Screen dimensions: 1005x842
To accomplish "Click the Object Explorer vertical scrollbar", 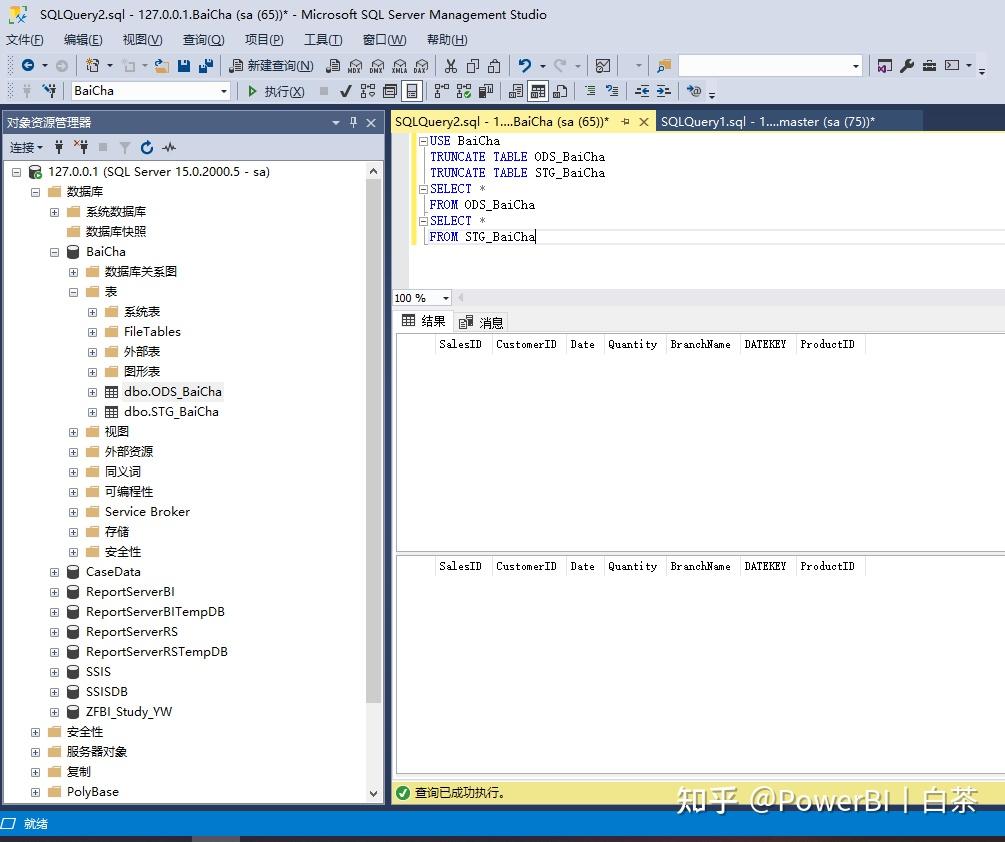I will pyautogui.click(x=374, y=442).
